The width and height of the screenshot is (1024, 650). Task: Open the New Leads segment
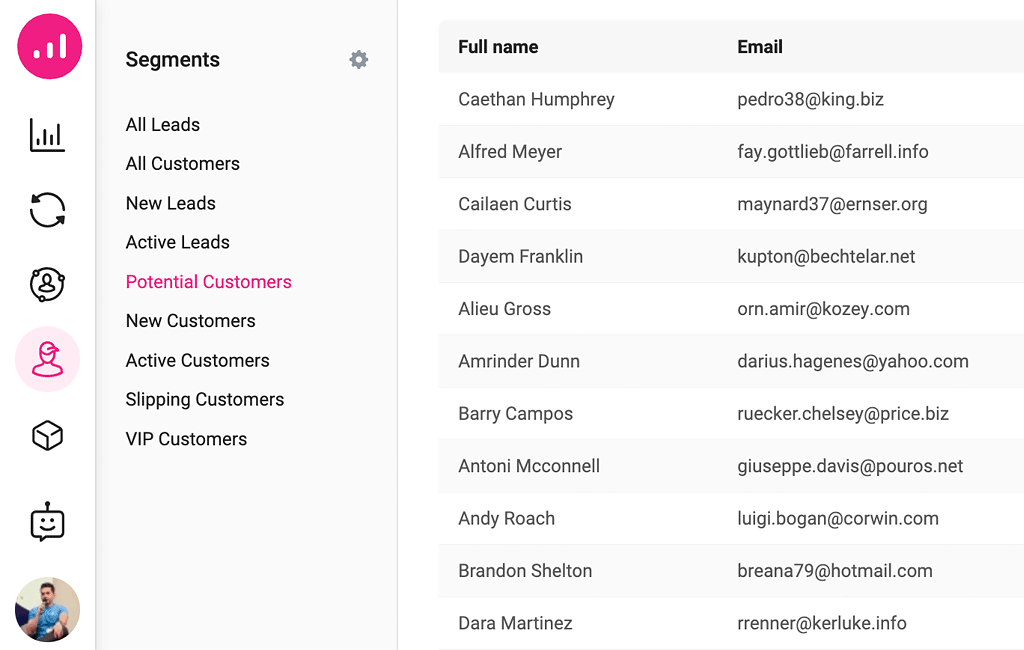171,203
